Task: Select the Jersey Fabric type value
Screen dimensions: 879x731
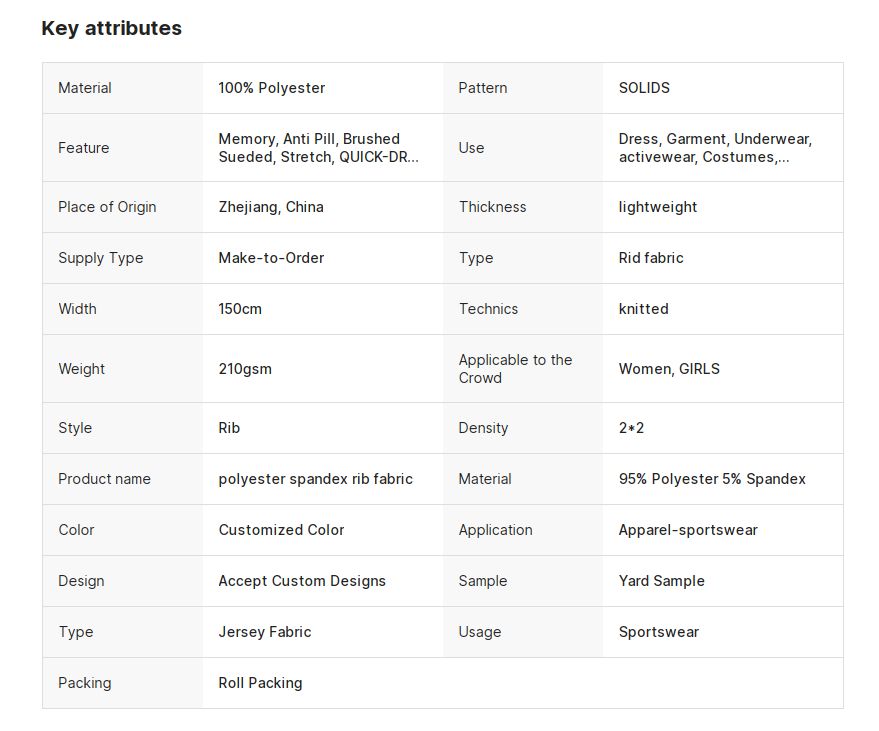Action: pos(265,632)
